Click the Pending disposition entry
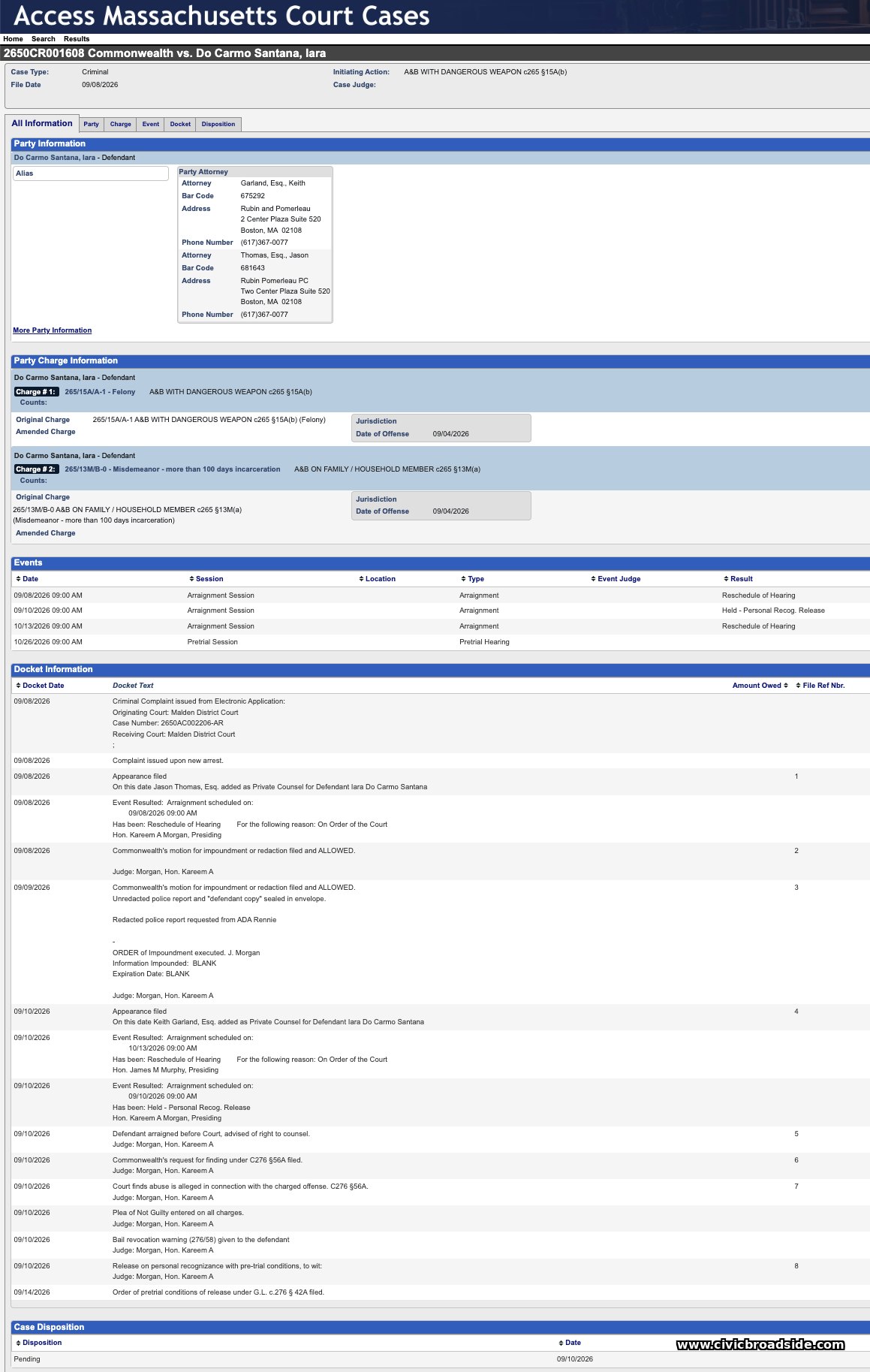Viewport: 870px width, 1372px height. [27, 1359]
